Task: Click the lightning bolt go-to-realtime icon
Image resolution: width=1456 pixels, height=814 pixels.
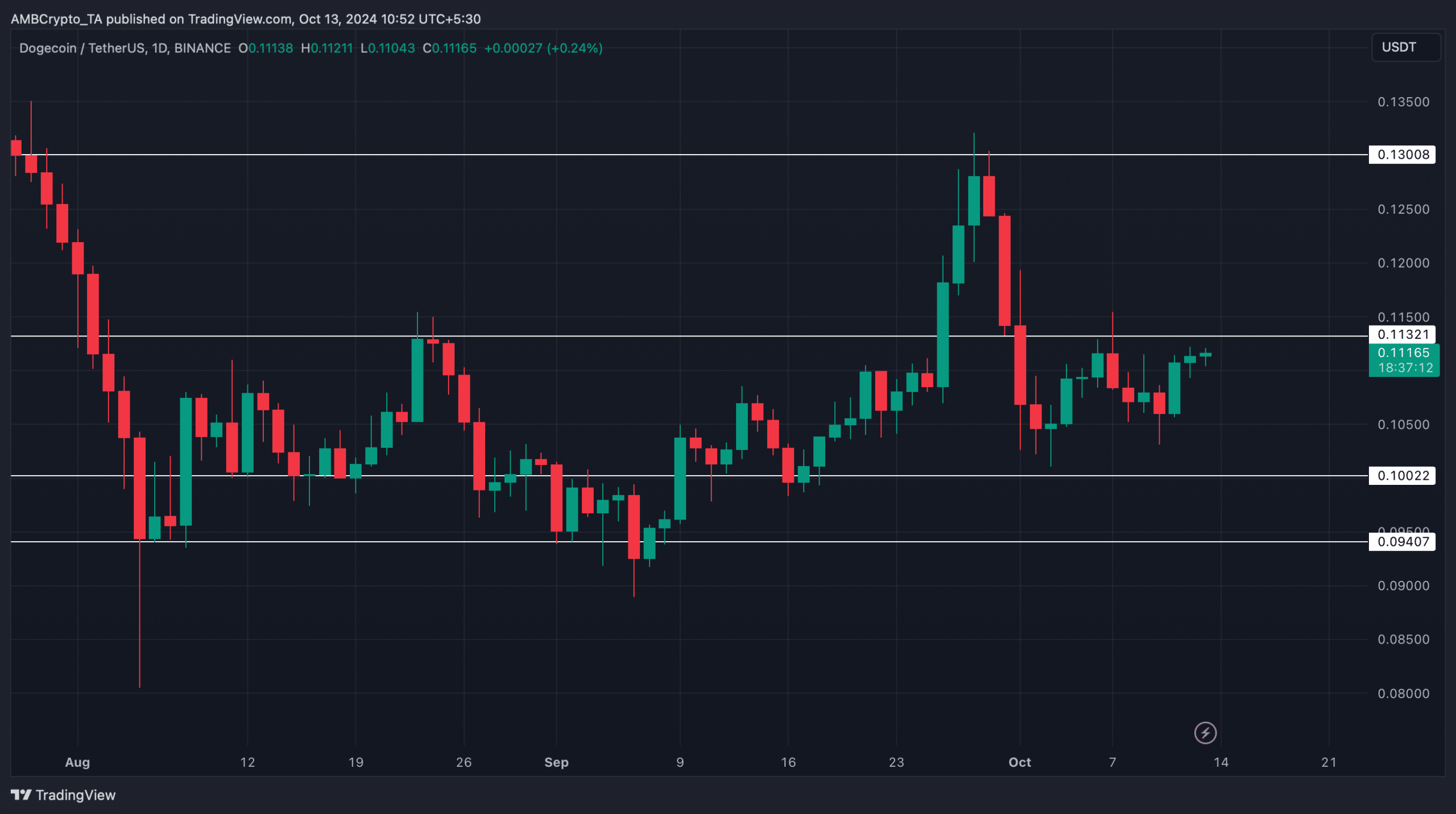Action: pos(1205,733)
